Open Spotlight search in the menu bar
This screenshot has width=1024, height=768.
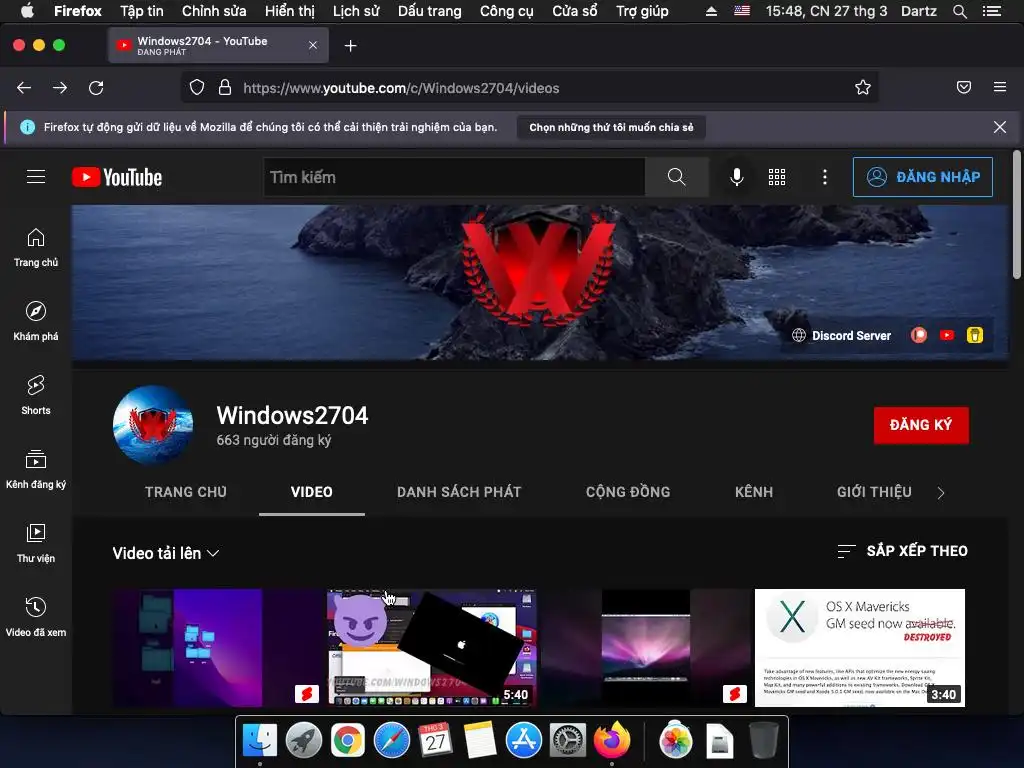pyautogui.click(x=959, y=11)
